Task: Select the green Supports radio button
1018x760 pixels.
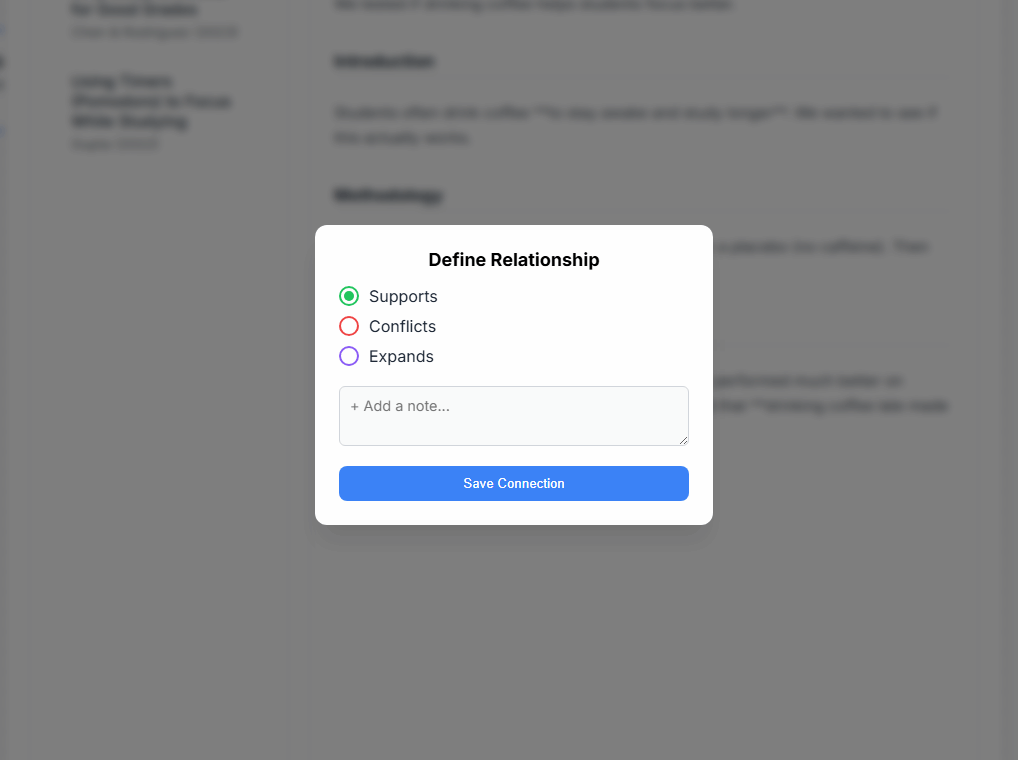Action: [x=349, y=296]
